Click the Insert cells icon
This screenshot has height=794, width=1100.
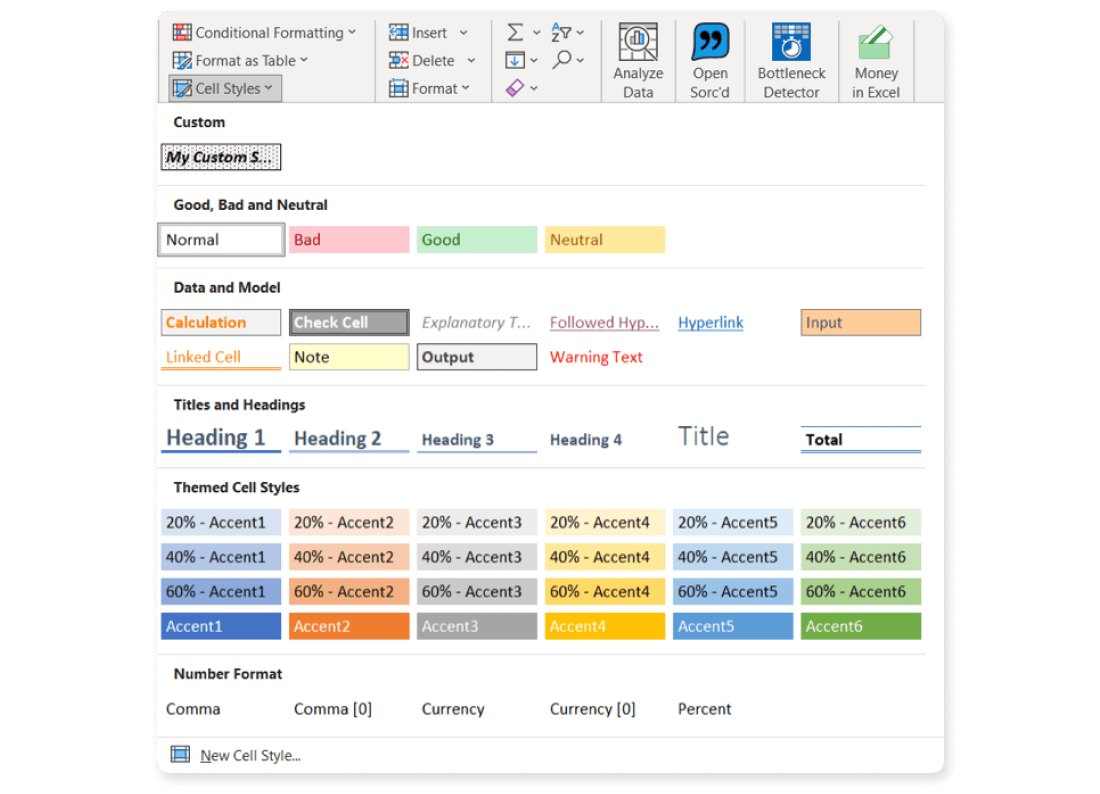click(x=398, y=32)
